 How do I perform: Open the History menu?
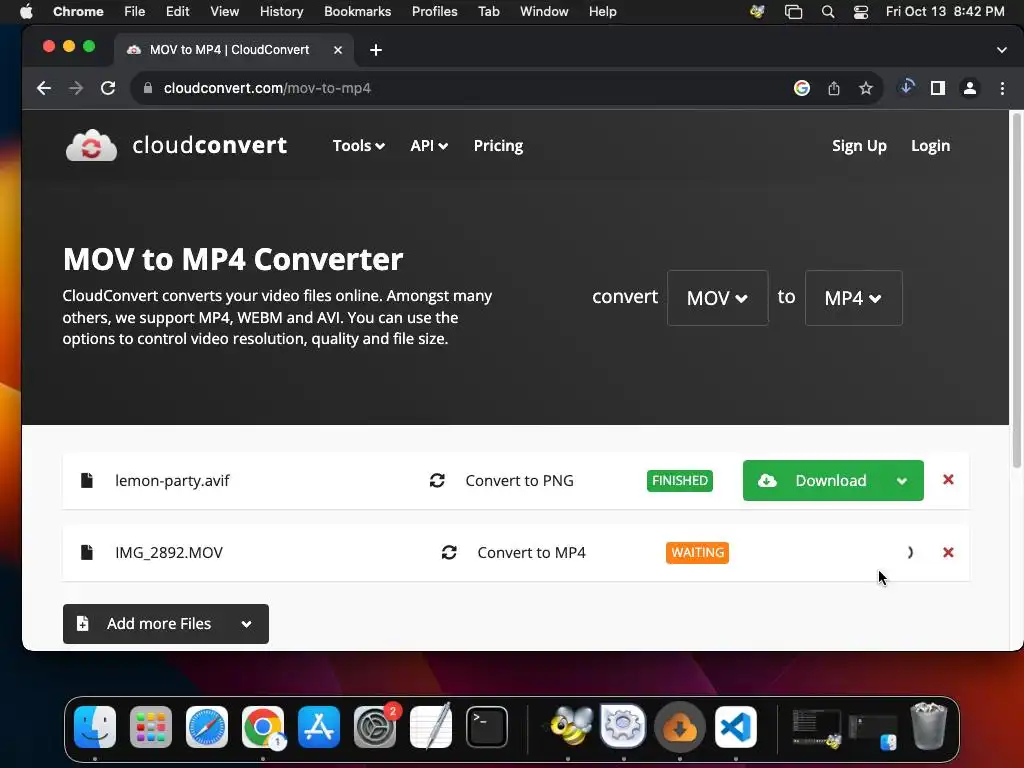(x=281, y=12)
